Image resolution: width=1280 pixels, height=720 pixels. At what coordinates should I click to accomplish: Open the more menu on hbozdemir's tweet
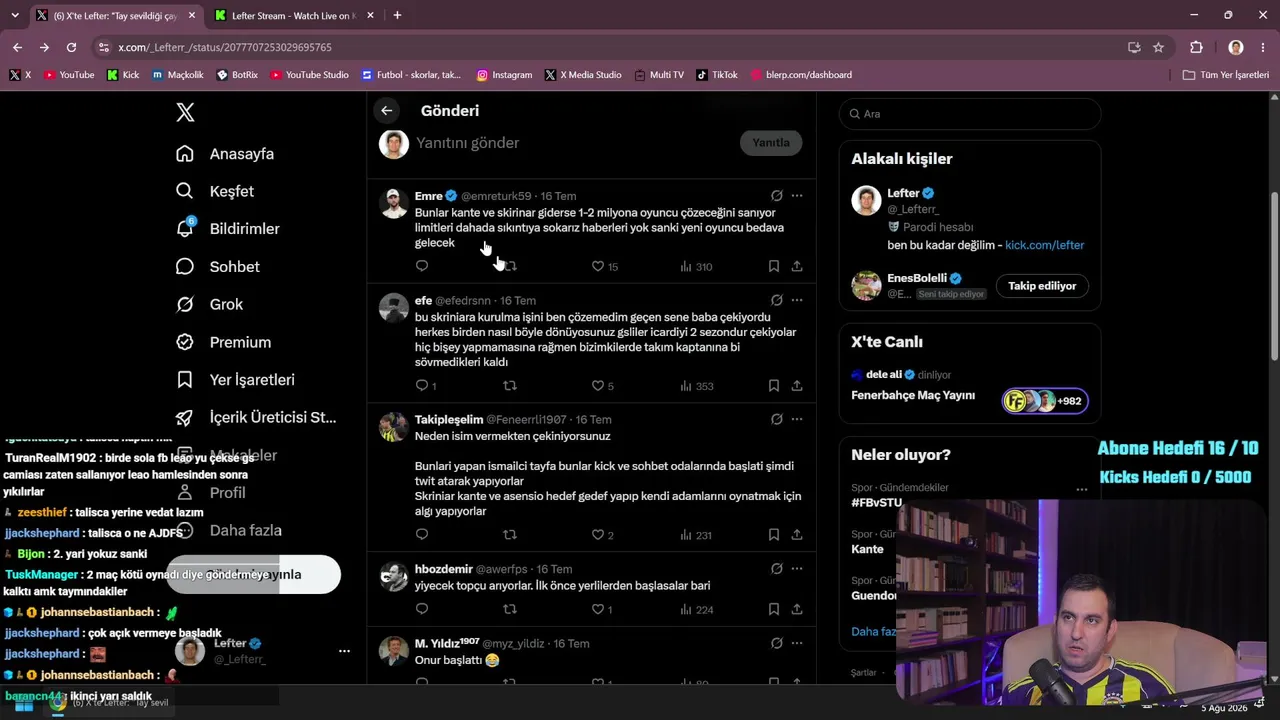pyautogui.click(x=797, y=569)
